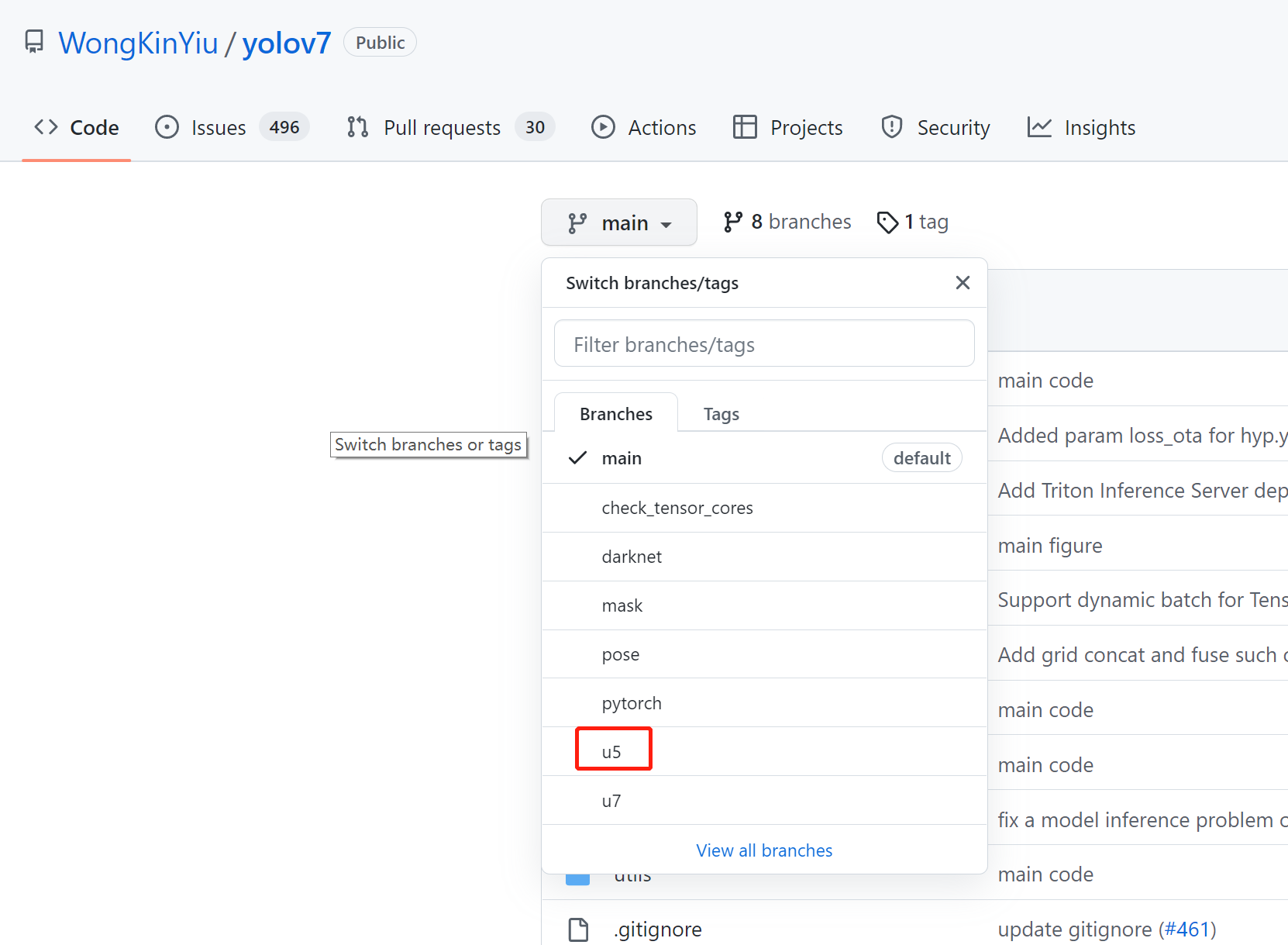Click the checkmark next to main branch
This screenshot has height=945, width=1288.
click(x=577, y=457)
